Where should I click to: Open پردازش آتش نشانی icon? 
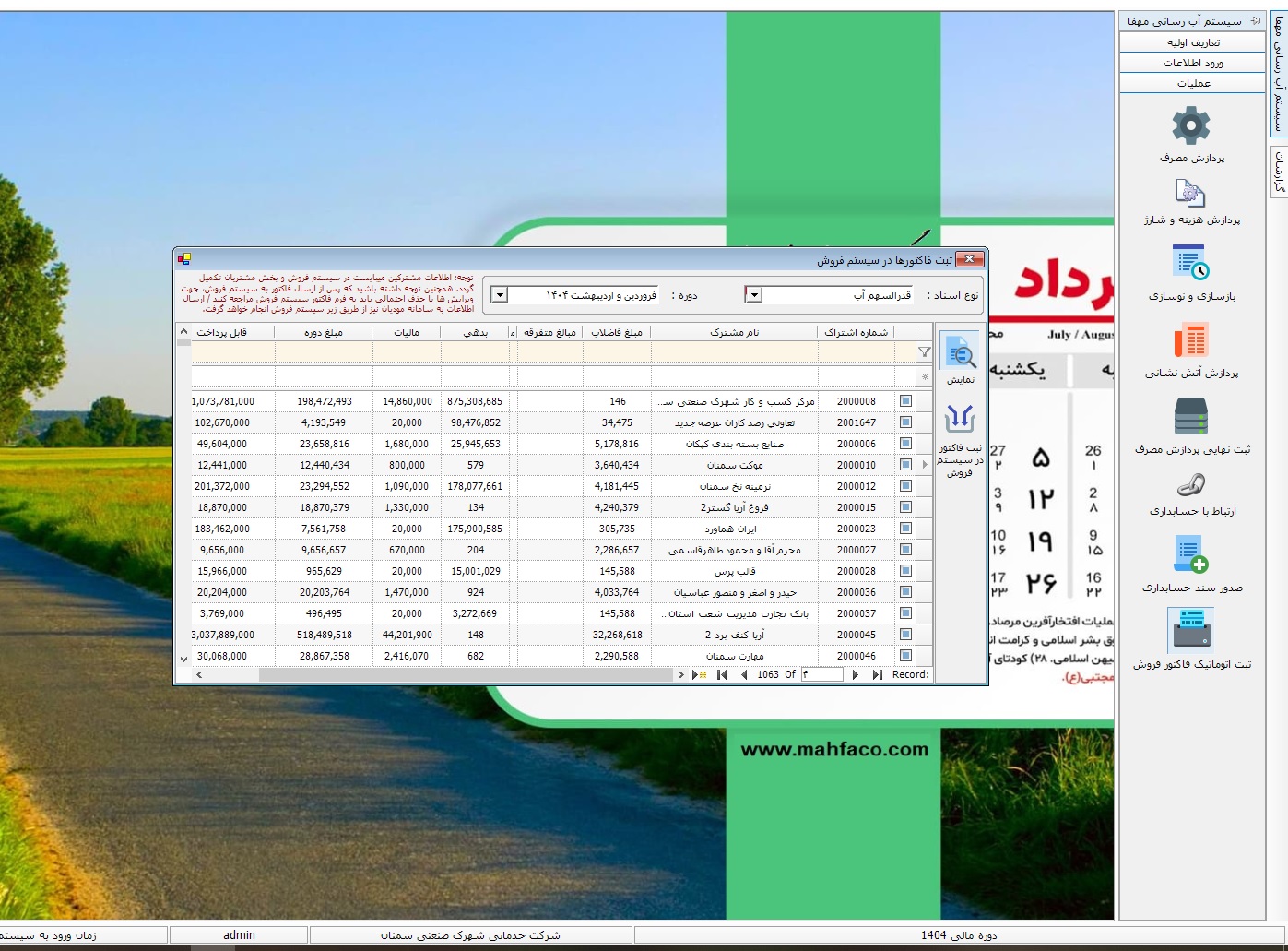point(1190,340)
